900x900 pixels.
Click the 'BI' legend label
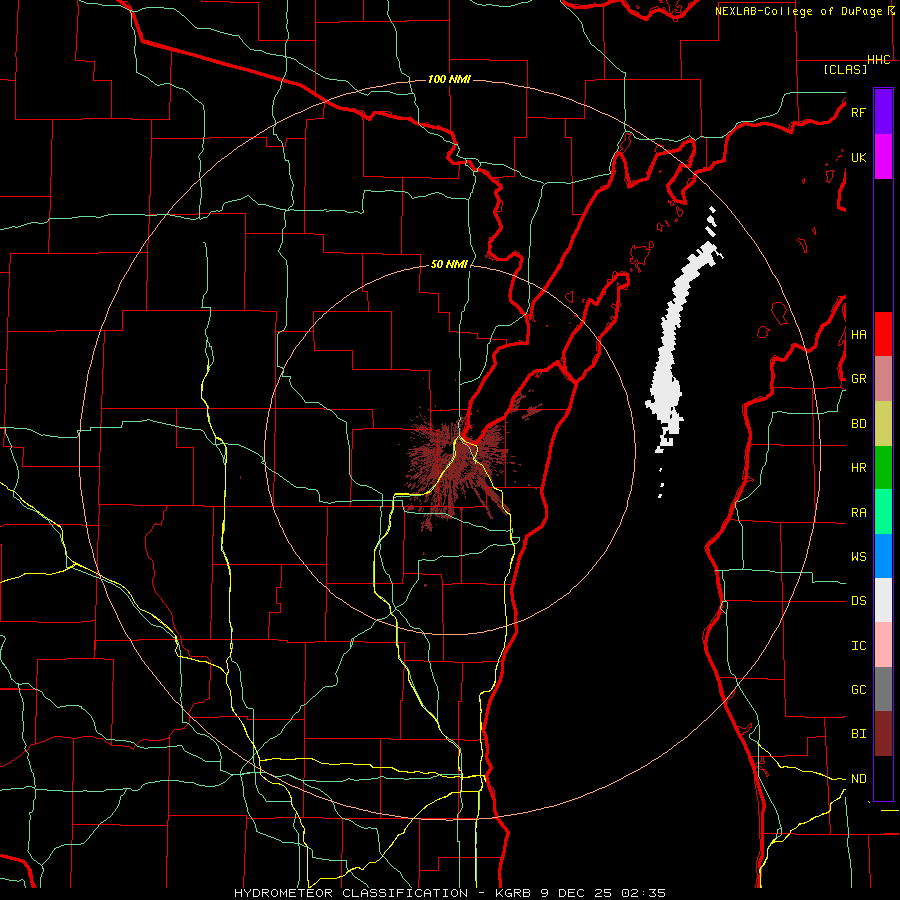tap(858, 734)
